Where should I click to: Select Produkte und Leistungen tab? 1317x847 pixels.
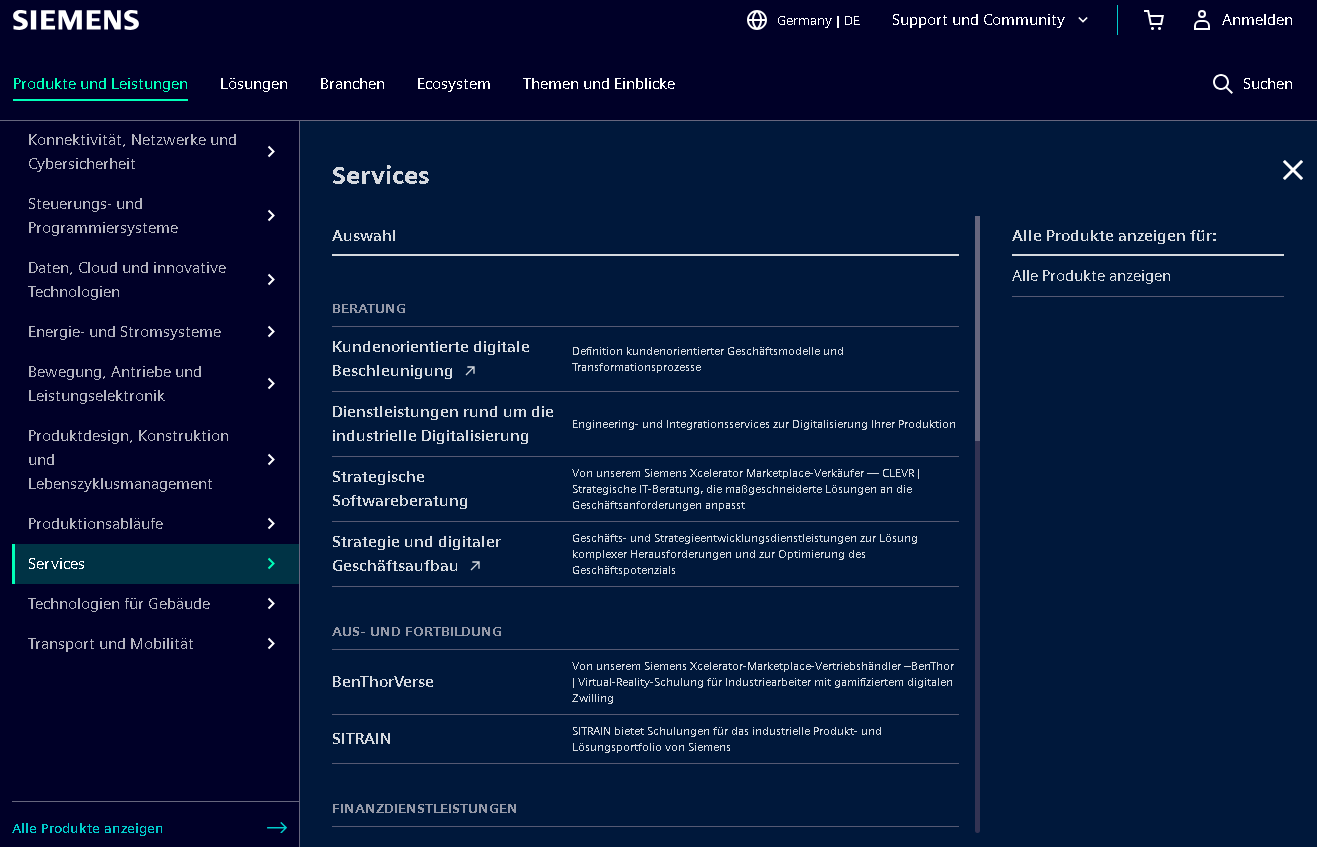[100, 84]
